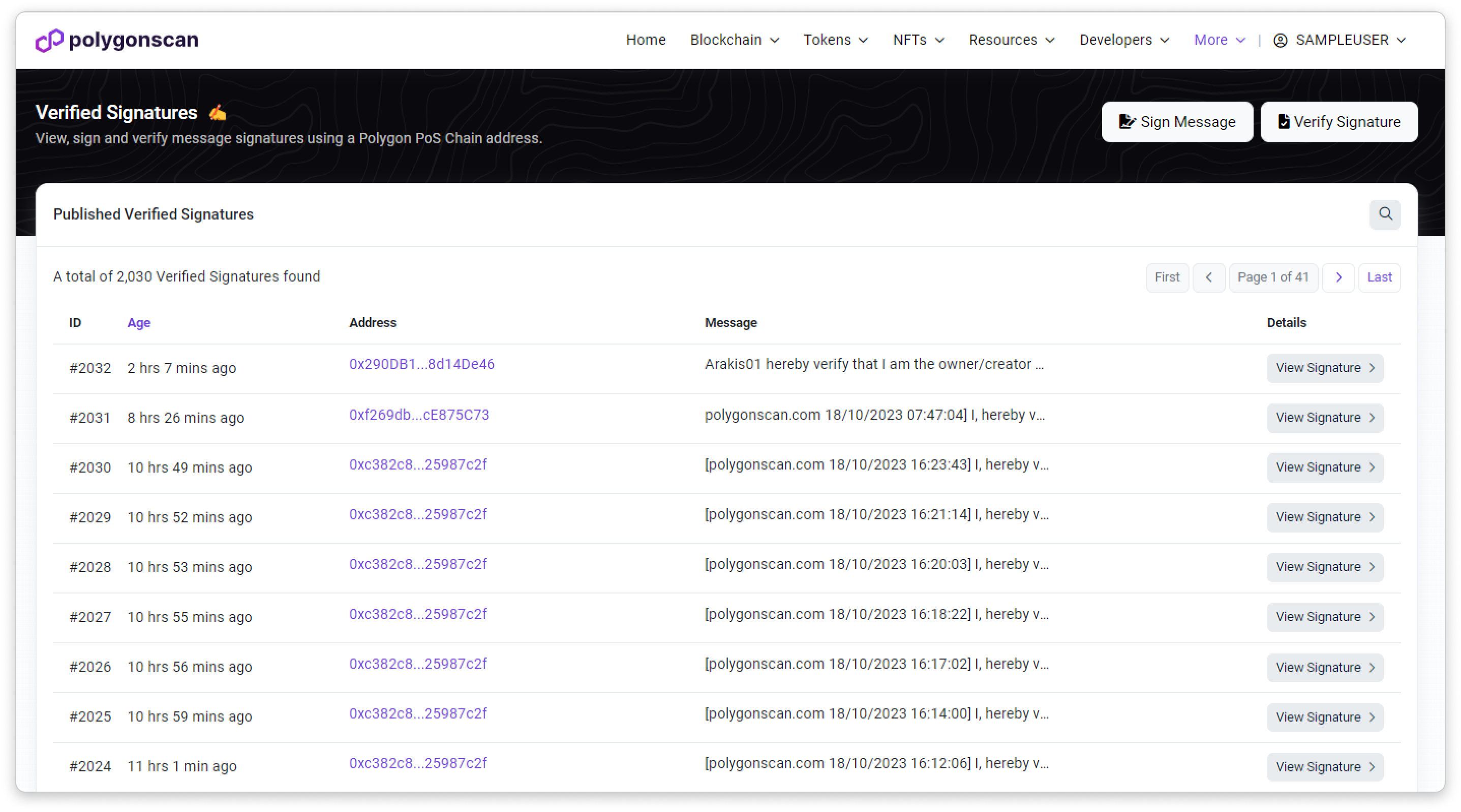Select message with timestamp 16:21:14
This screenshot has width=1461, height=812.
pos(877,514)
